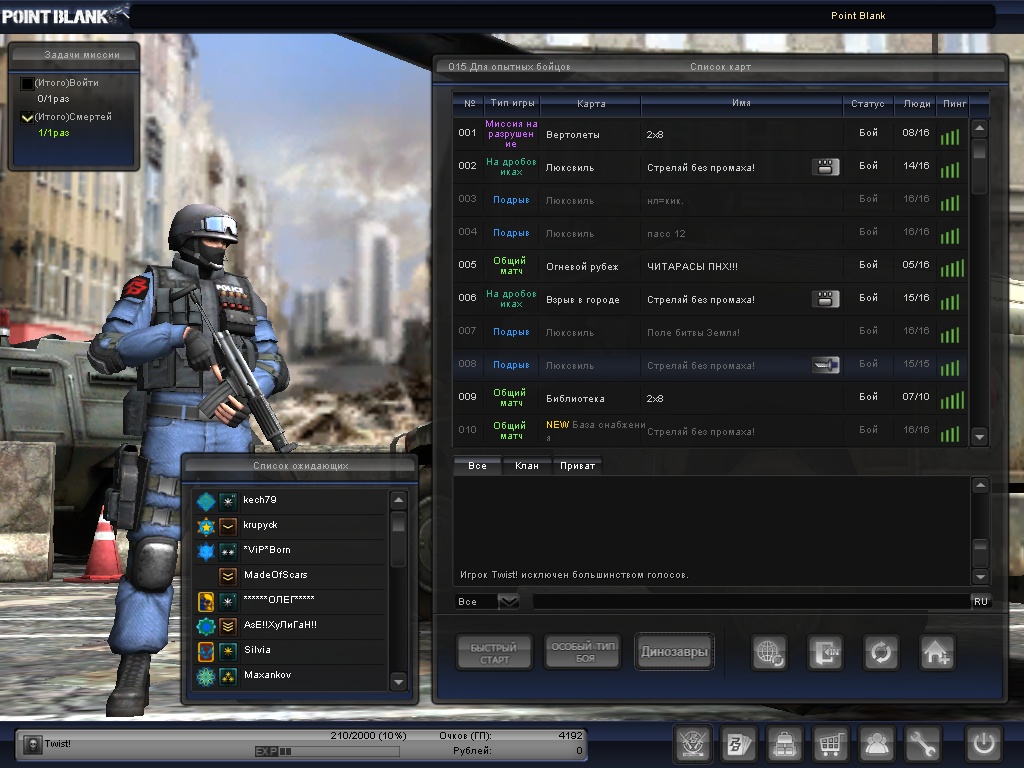Switch to the Приват chat tab
Image resolution: width=1024 pixels, height=768 pixels.
577,466
